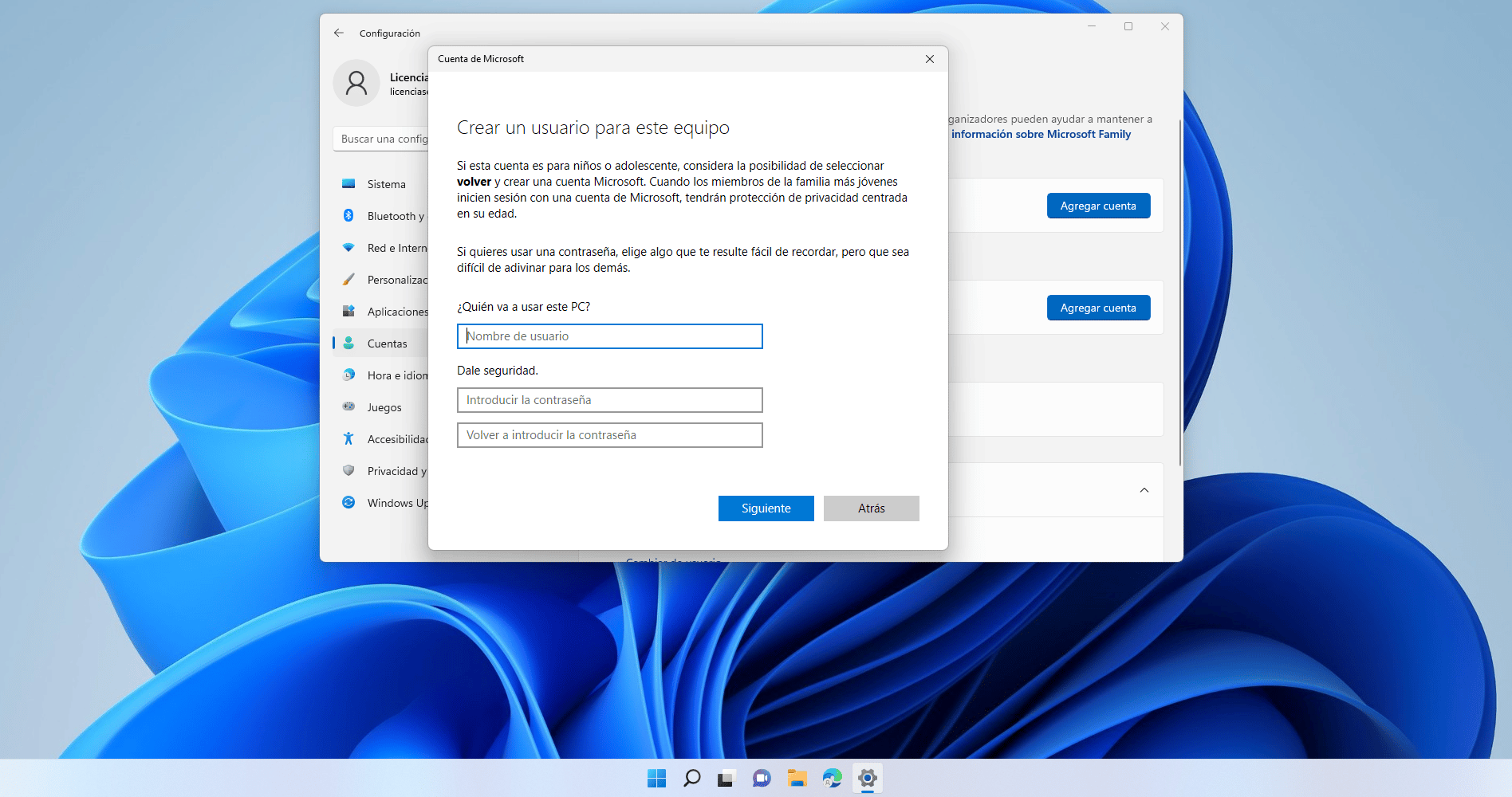Open Hora e idioma settings
Image resolution: width=1512 pixels, height=797 pixels.
348,375
